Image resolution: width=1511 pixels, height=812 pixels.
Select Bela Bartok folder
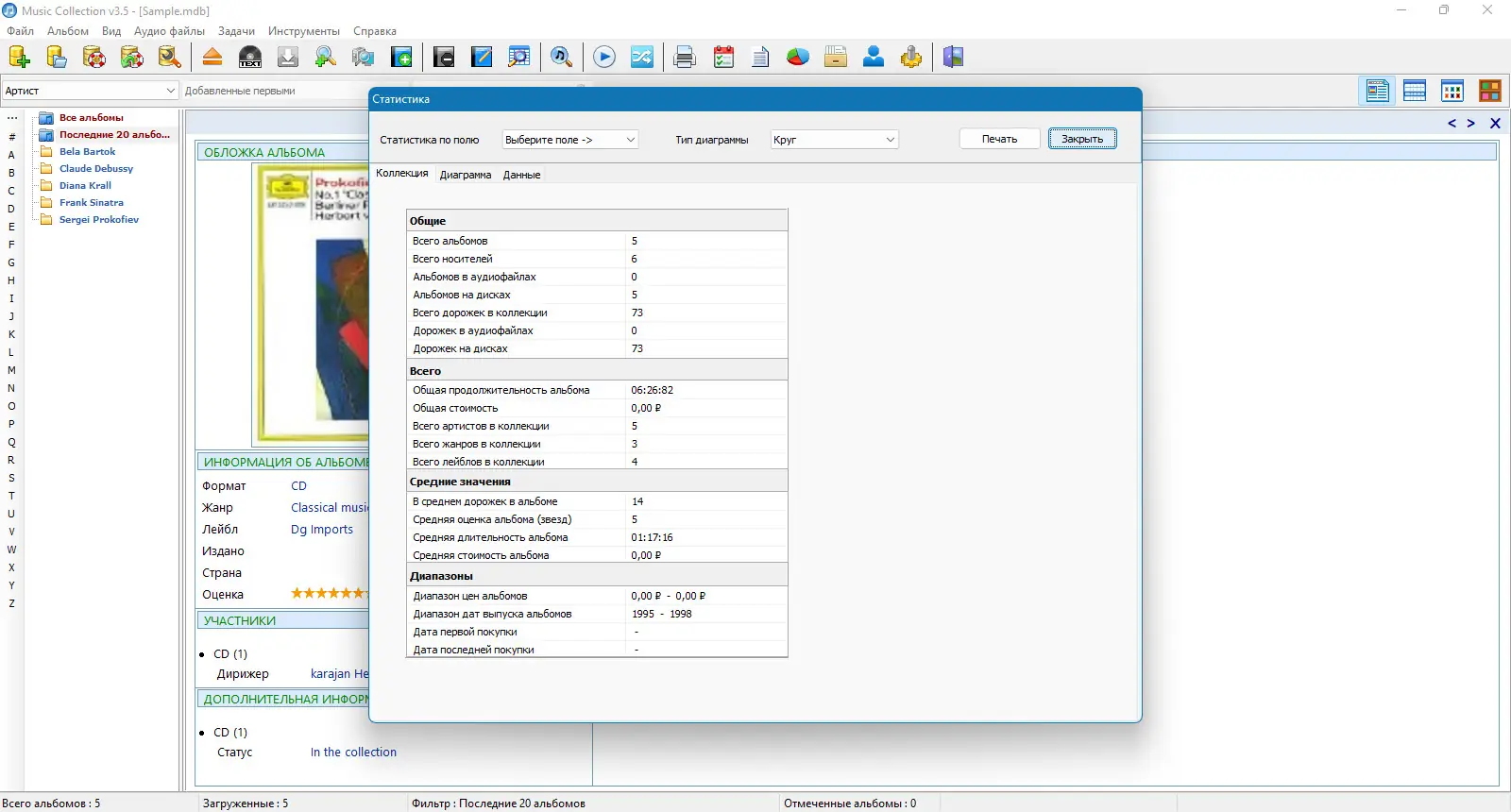87,152
